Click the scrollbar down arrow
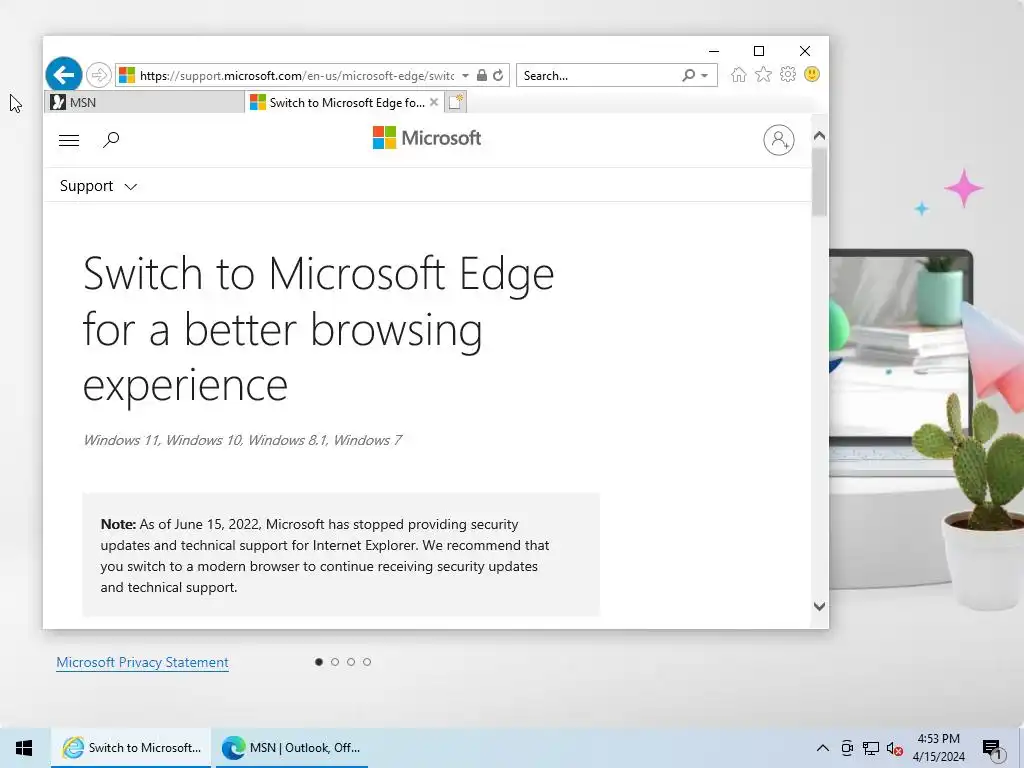This screenshot has height=768, width=1024. pyautogui.click(x=819, y=607)
